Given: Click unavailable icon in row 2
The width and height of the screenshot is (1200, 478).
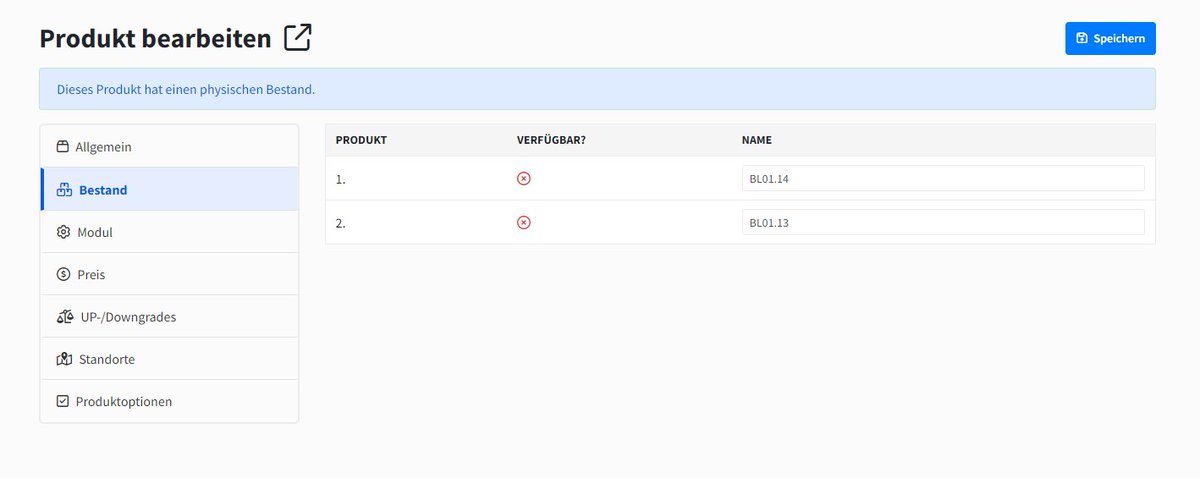Looking at the screenshot, I should tap(523, 222).
